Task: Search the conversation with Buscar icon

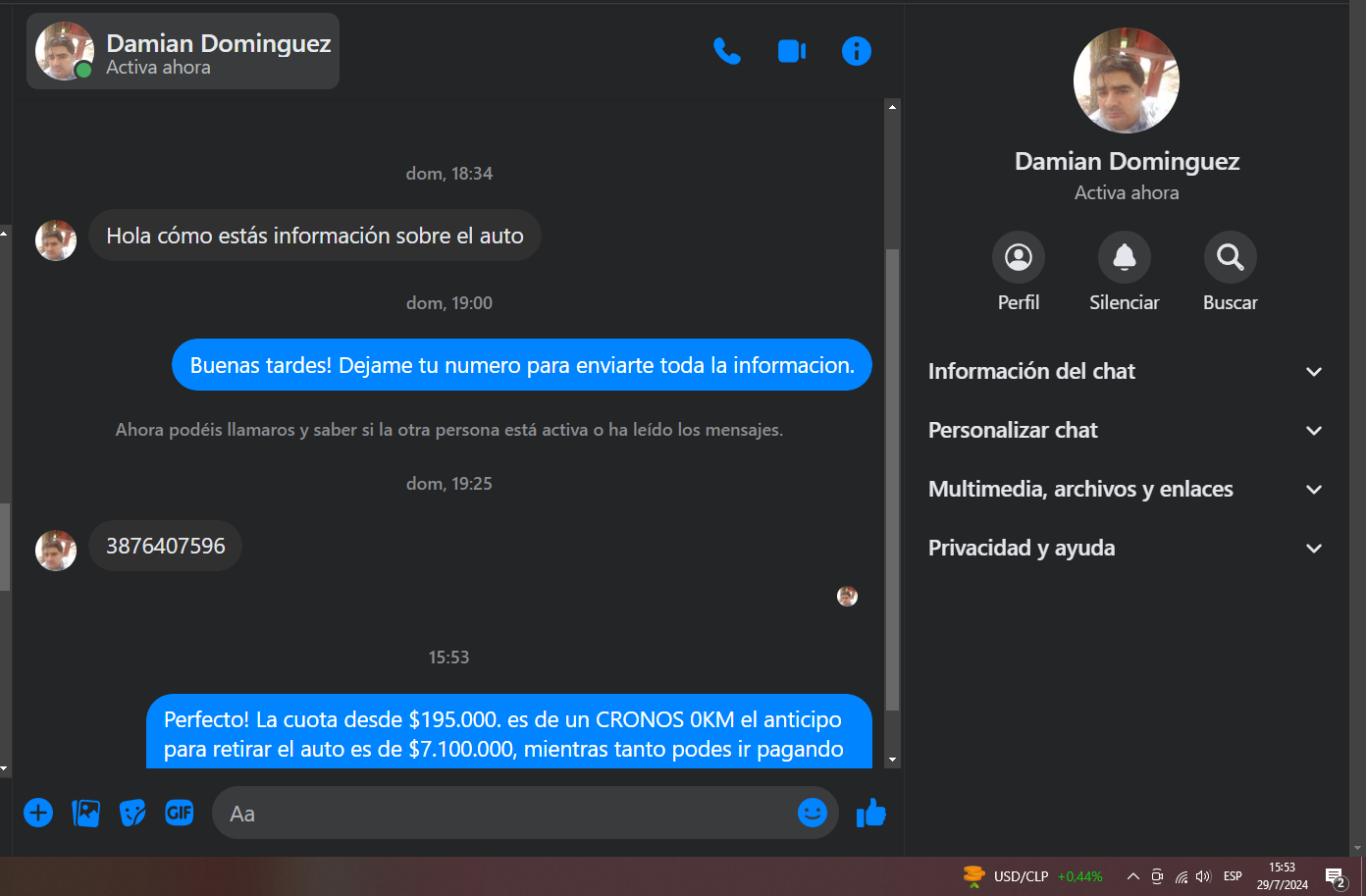Action: point(1231,257)
